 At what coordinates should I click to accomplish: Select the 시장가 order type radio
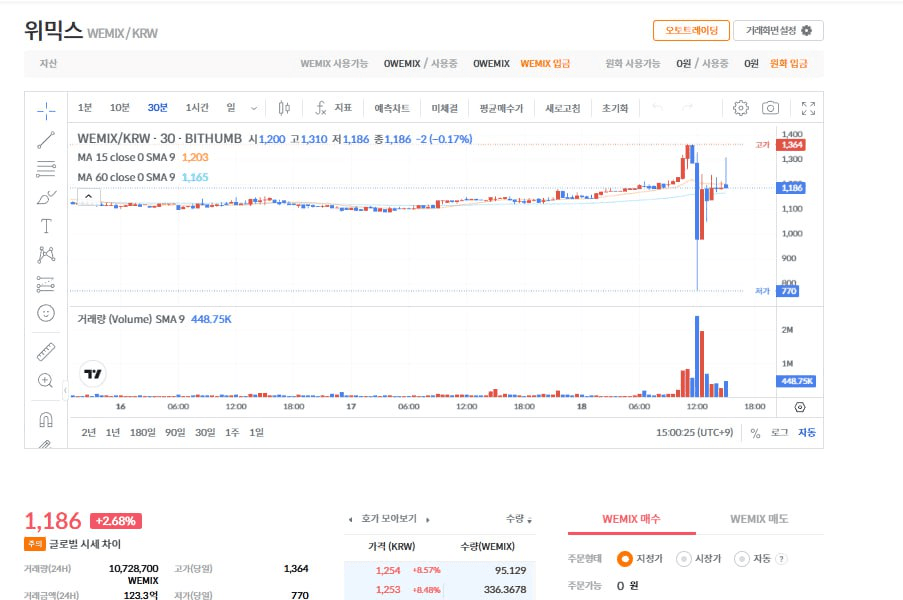coord(684,559)
